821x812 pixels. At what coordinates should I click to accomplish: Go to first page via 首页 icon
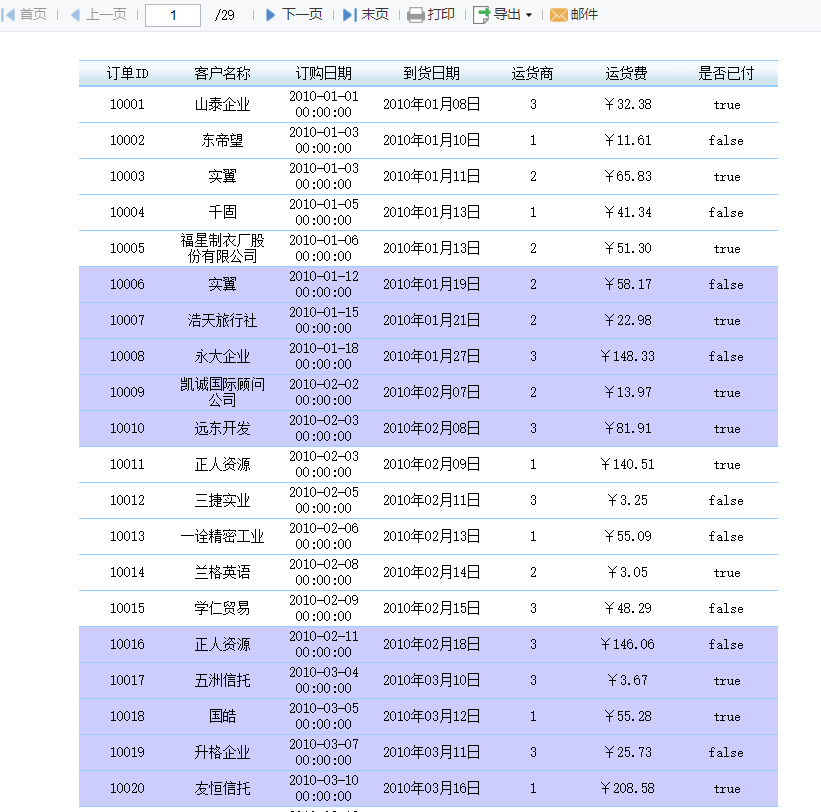pos(8,15)
